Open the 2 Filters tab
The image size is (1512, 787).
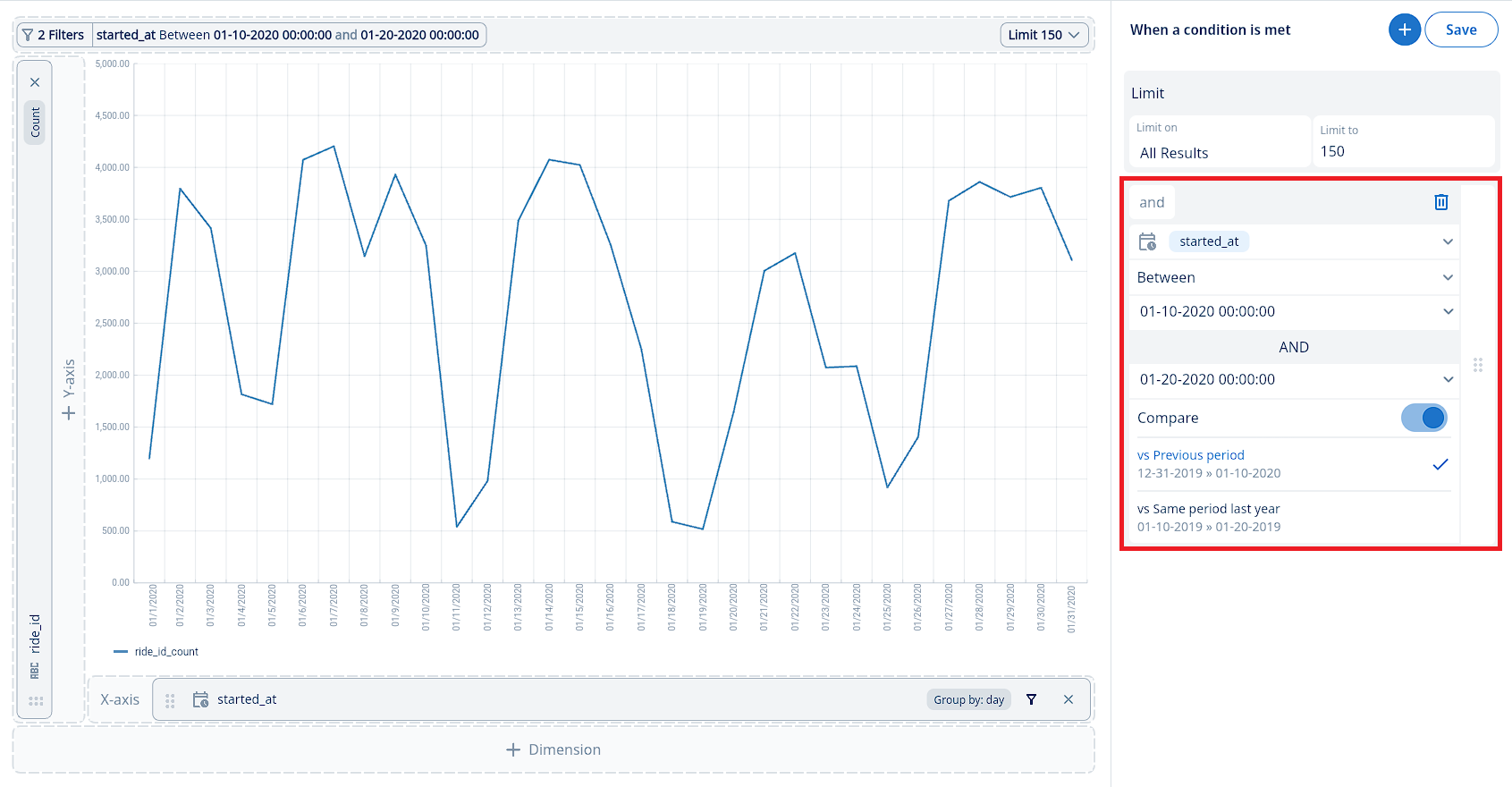53,35
